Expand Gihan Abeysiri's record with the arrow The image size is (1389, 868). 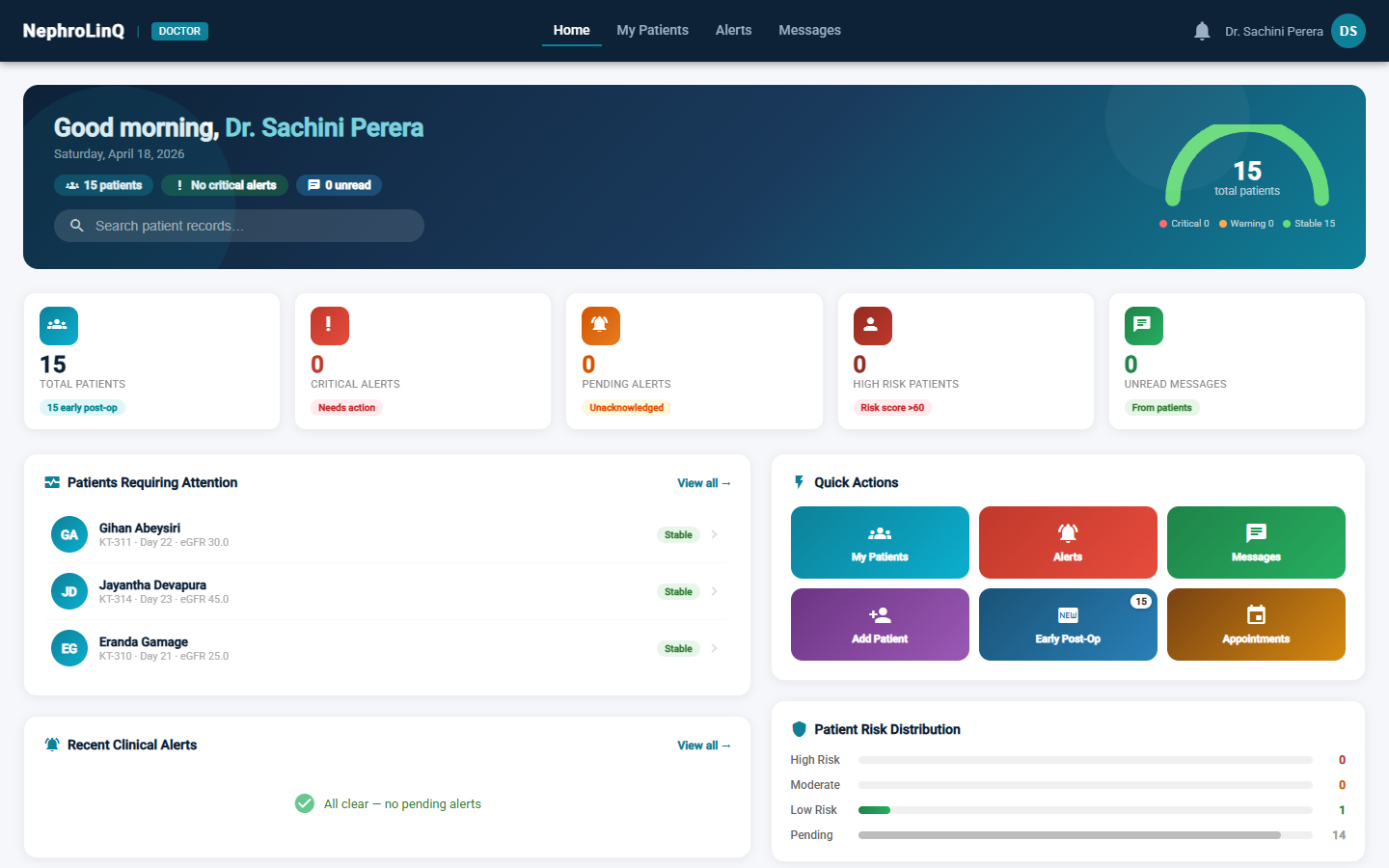pyautogui.click(x=715, y=534)
